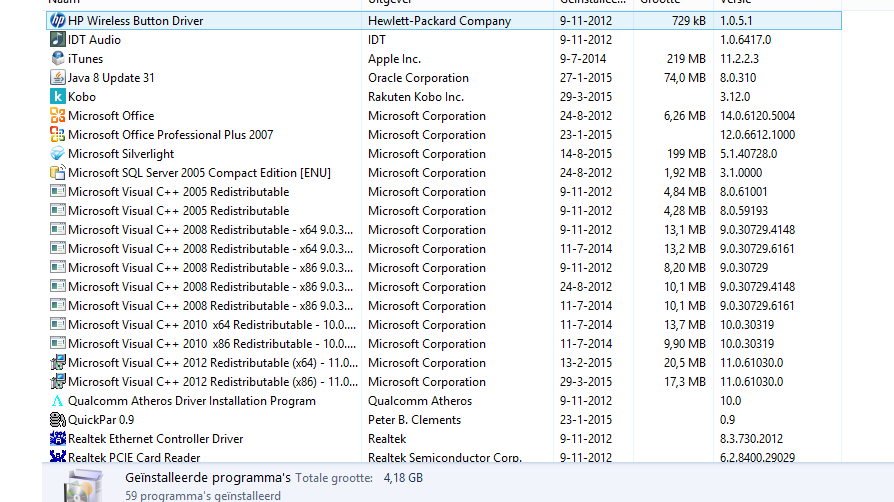Screen dimensions: 894x502
Task: Click the 59 programma's geïnstalleerd text
Action: (203, 496)
